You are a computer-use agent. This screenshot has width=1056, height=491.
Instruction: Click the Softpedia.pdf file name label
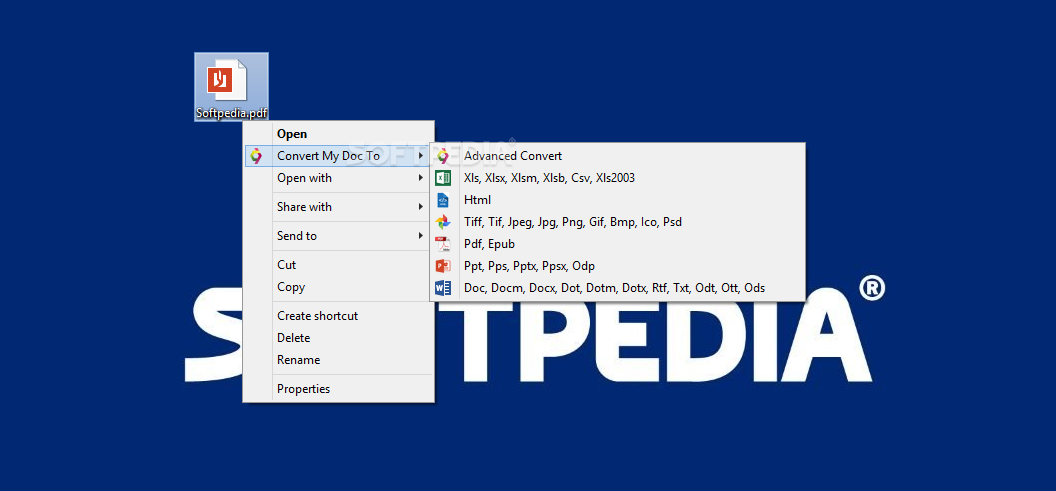click(x=232, y=114)
